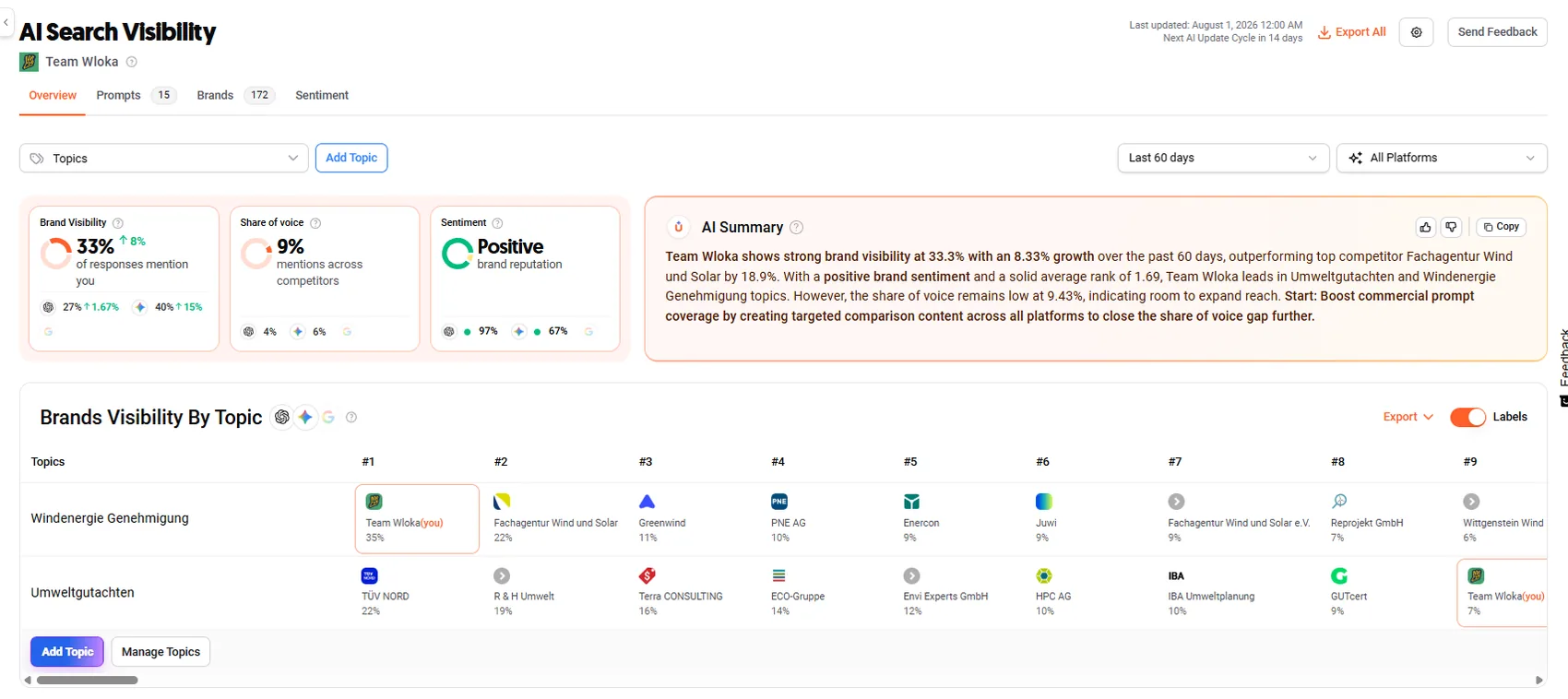The image size is (1568, 699).
Task: Click the Send Feedback button
Action: [1497, 32]
